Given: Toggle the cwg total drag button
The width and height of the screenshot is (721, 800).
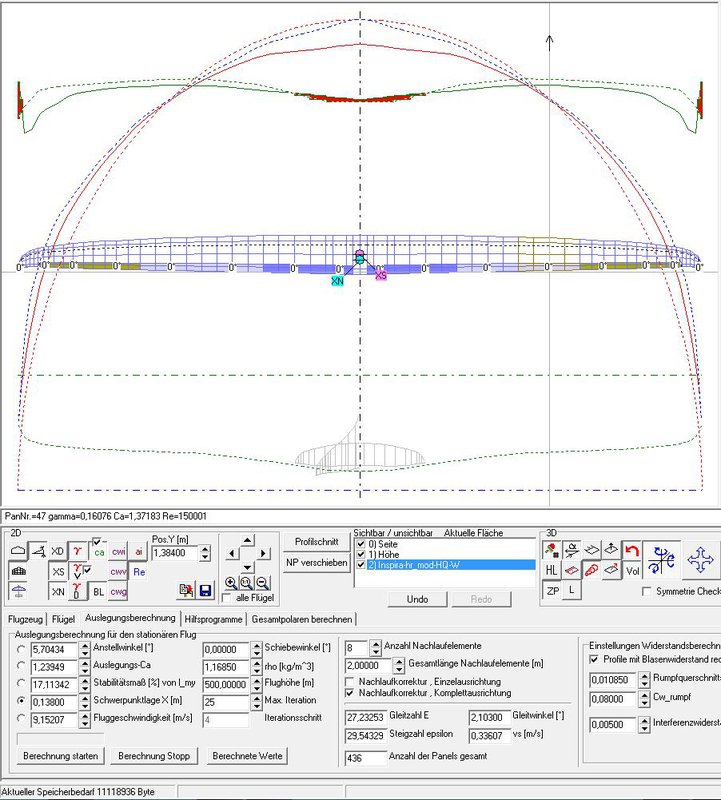Looking at the screenshot, I should (118, 591).
